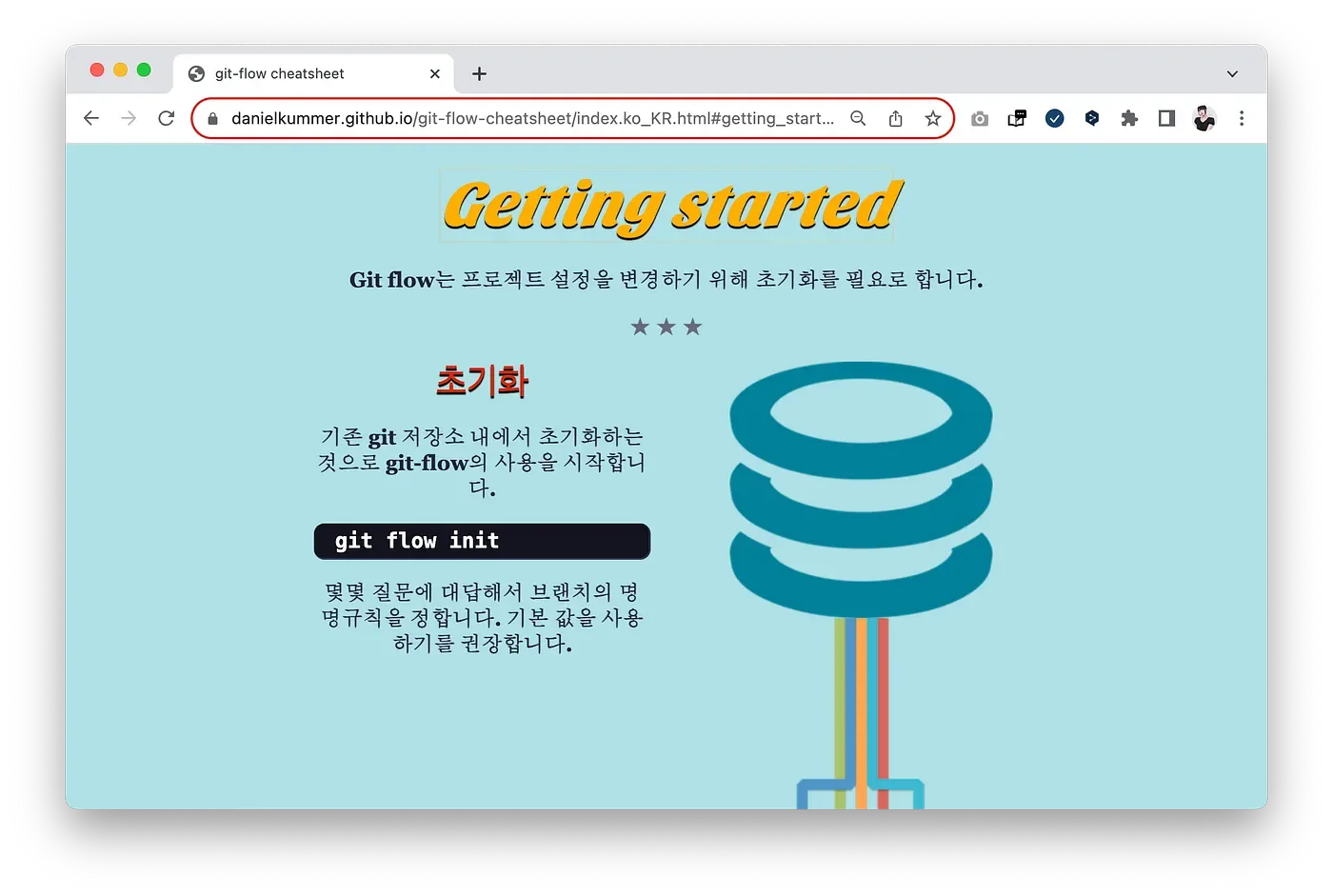Image resolution: width=1333 pixels, height=896 pixels.
Task: Click paragraph starting with 몇몇 질문에
Action: [x=482, y=618]
